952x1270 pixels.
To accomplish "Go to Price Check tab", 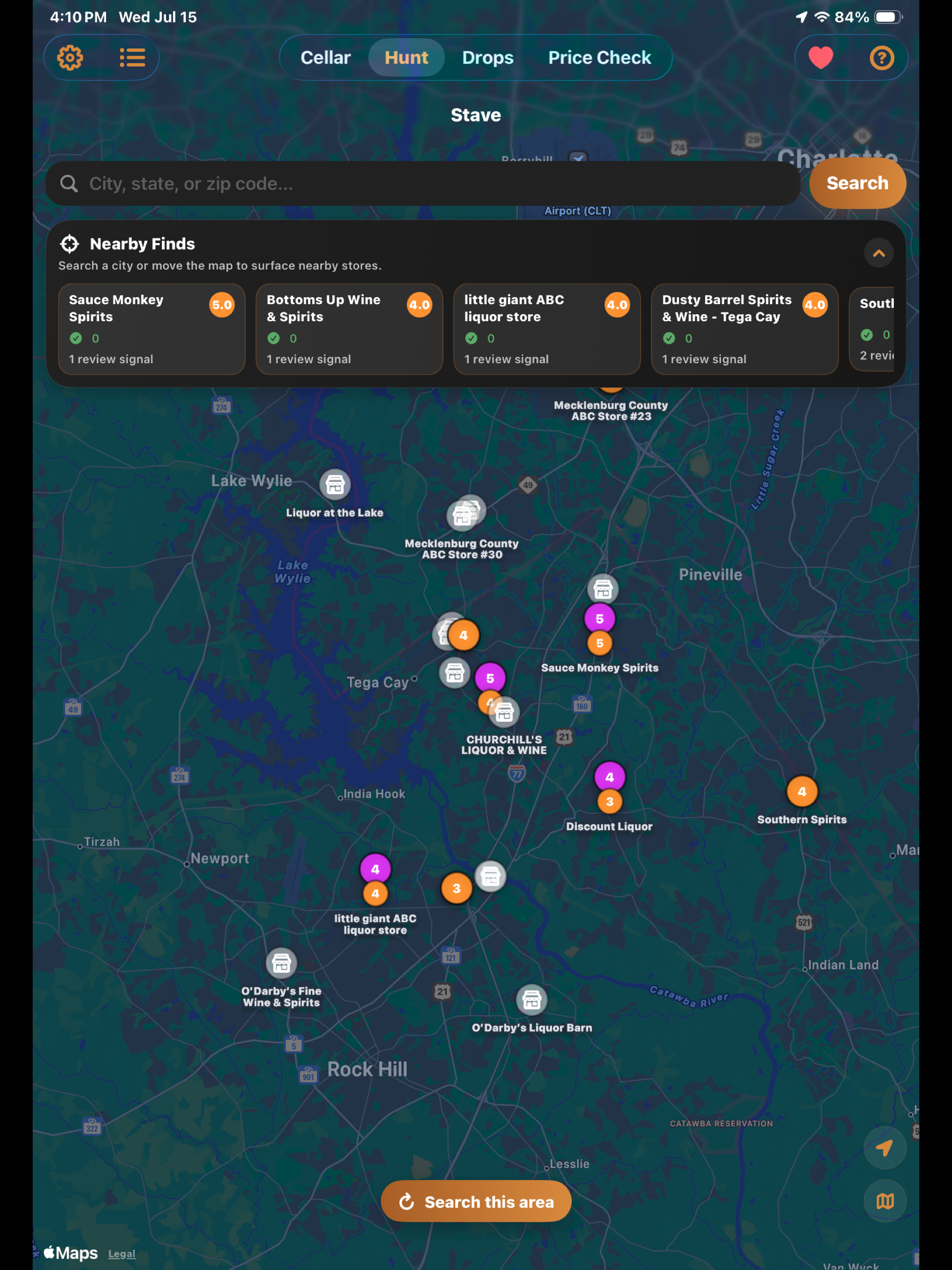I will 600,57.
